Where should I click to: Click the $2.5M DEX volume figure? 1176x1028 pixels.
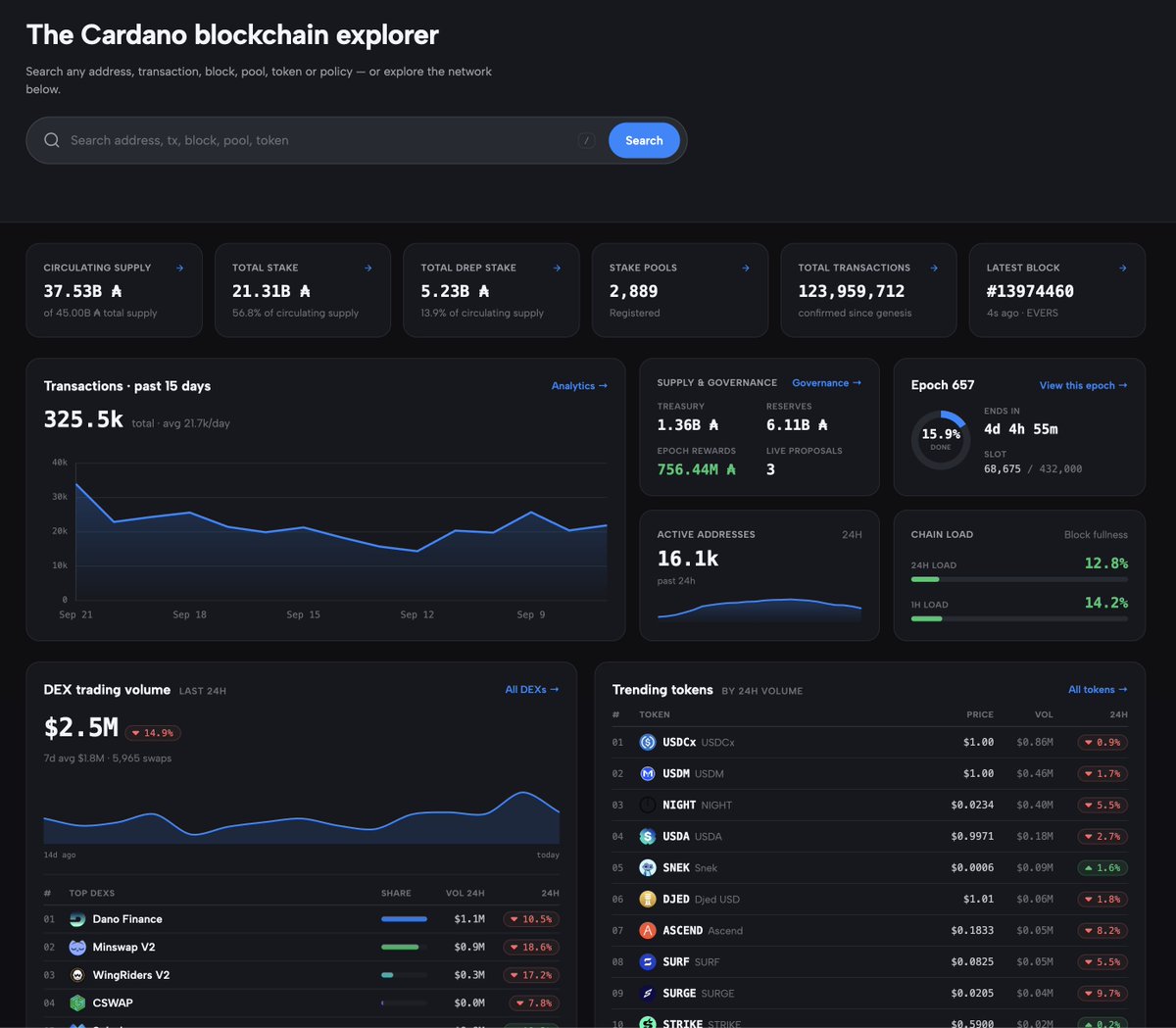(x=81, y=728)
